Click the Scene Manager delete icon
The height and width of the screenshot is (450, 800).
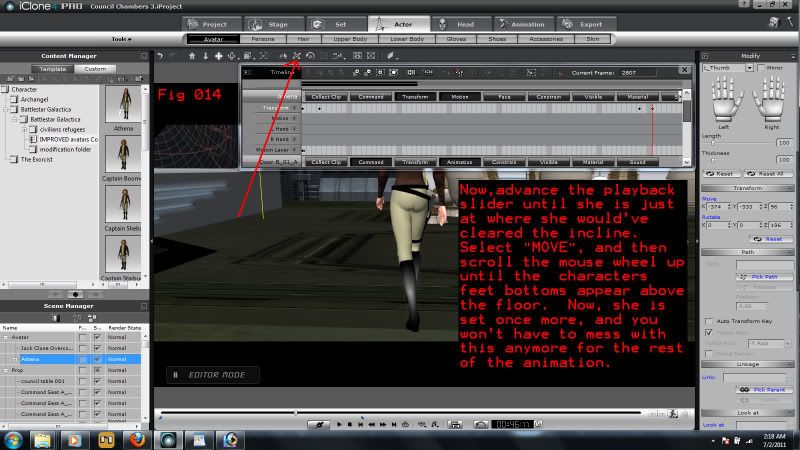coord(57,318)
